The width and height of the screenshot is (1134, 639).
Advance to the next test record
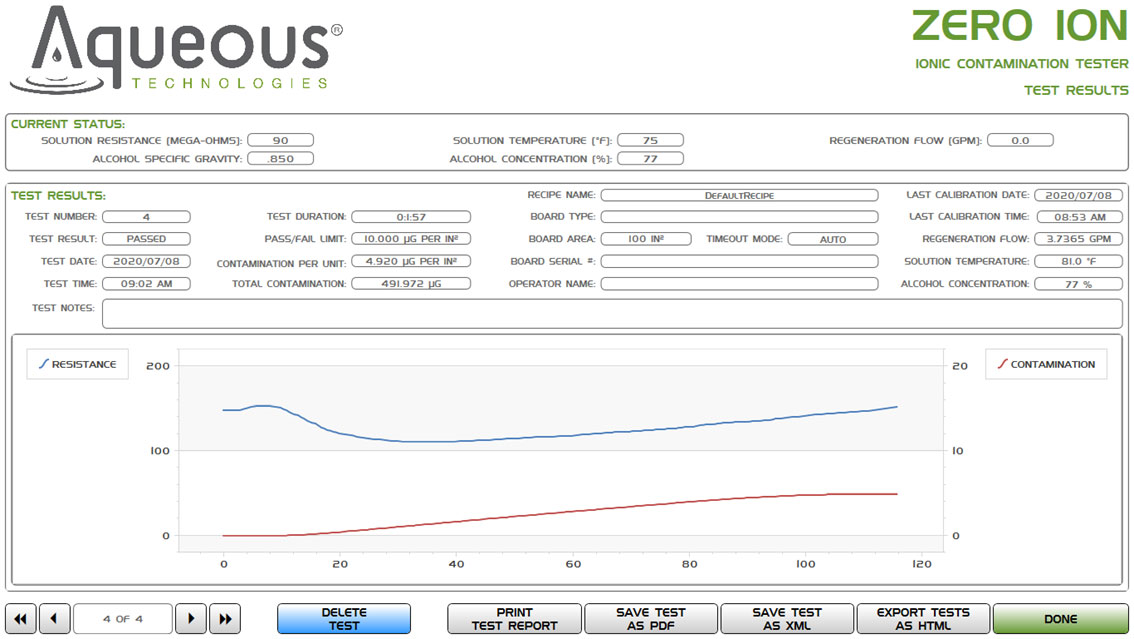pos(191,619)
